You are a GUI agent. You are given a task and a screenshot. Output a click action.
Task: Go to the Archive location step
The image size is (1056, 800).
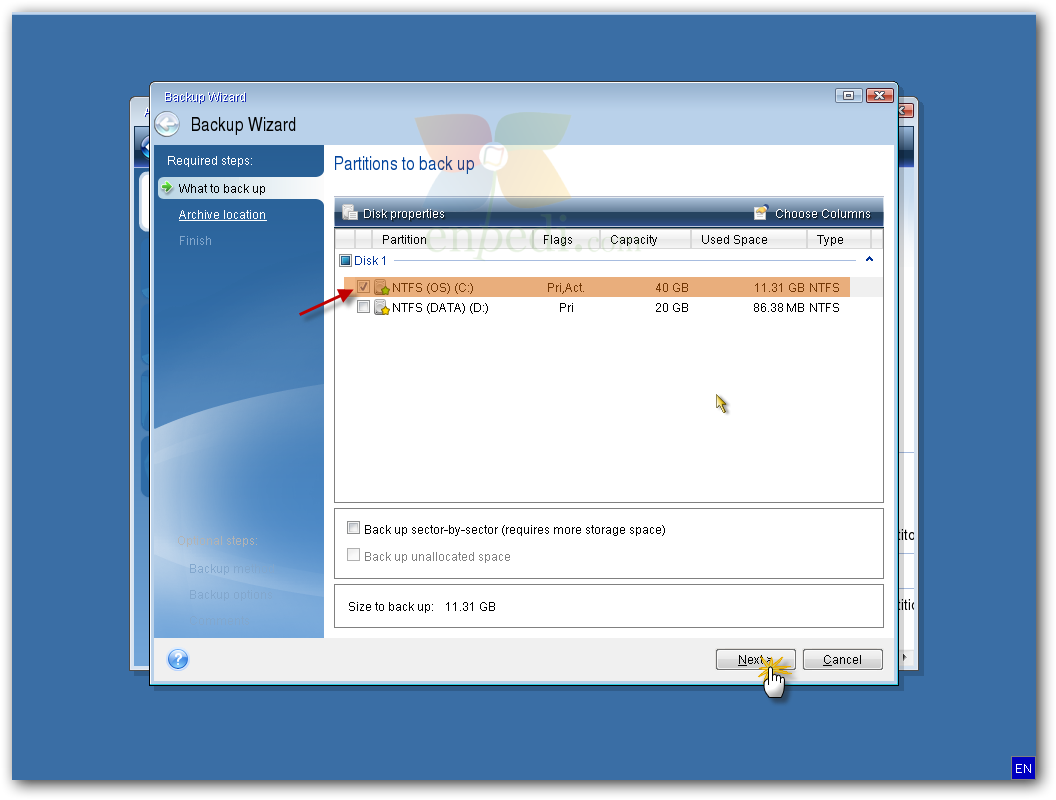[222, 215]
